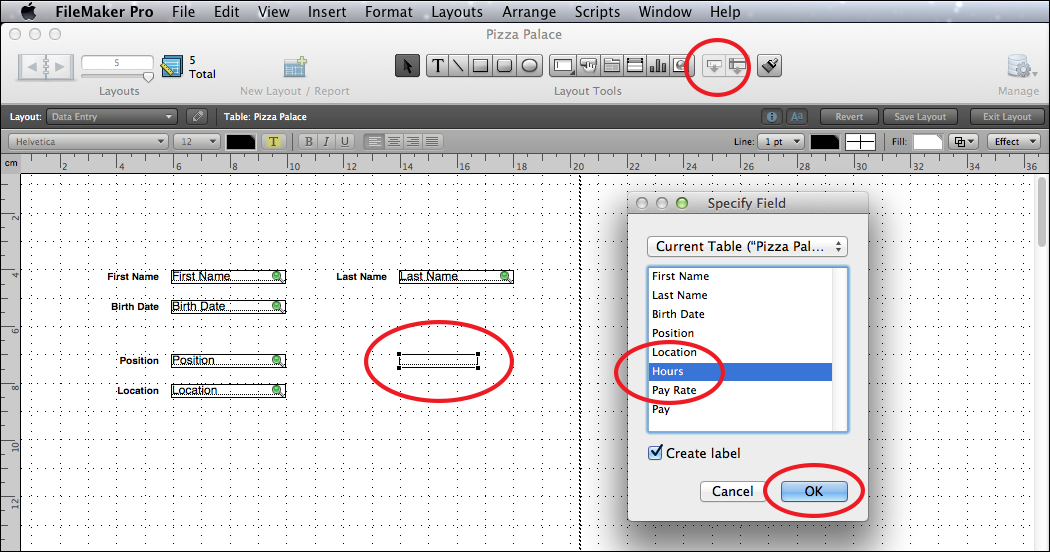Select the Line drawing tool
Screen dimensions: 1050x552
tap(459, 66)
